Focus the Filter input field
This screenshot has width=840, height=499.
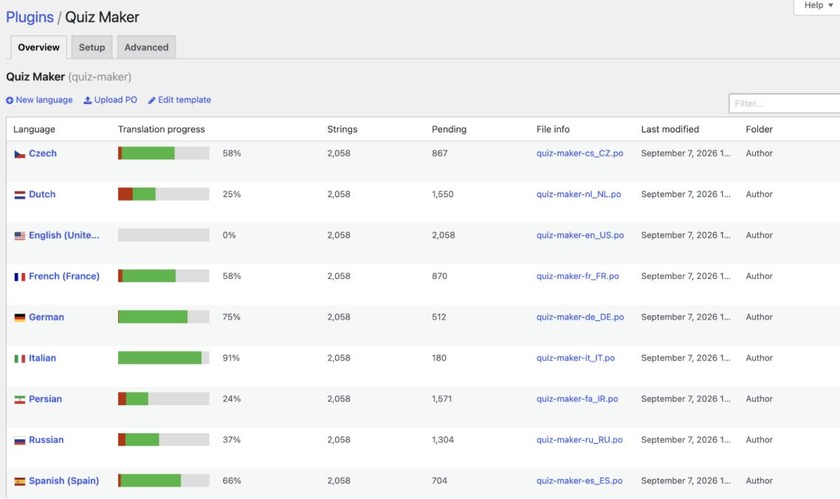784,103
